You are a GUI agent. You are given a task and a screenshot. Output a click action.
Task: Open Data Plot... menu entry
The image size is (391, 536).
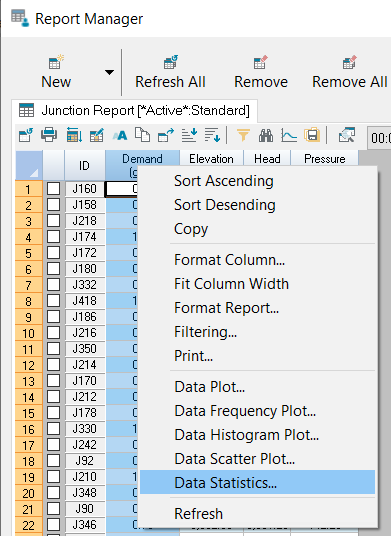click(x=257, y=387)
